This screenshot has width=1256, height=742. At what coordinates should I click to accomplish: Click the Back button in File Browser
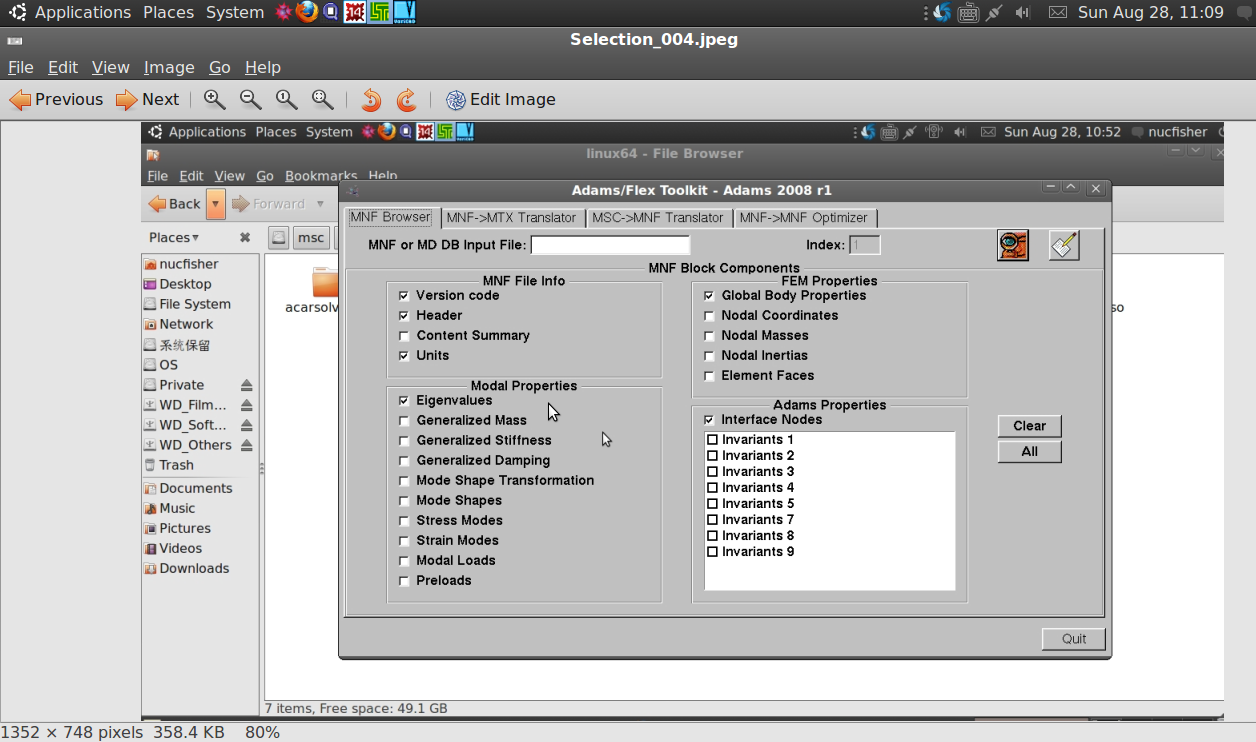coord(175,203)
